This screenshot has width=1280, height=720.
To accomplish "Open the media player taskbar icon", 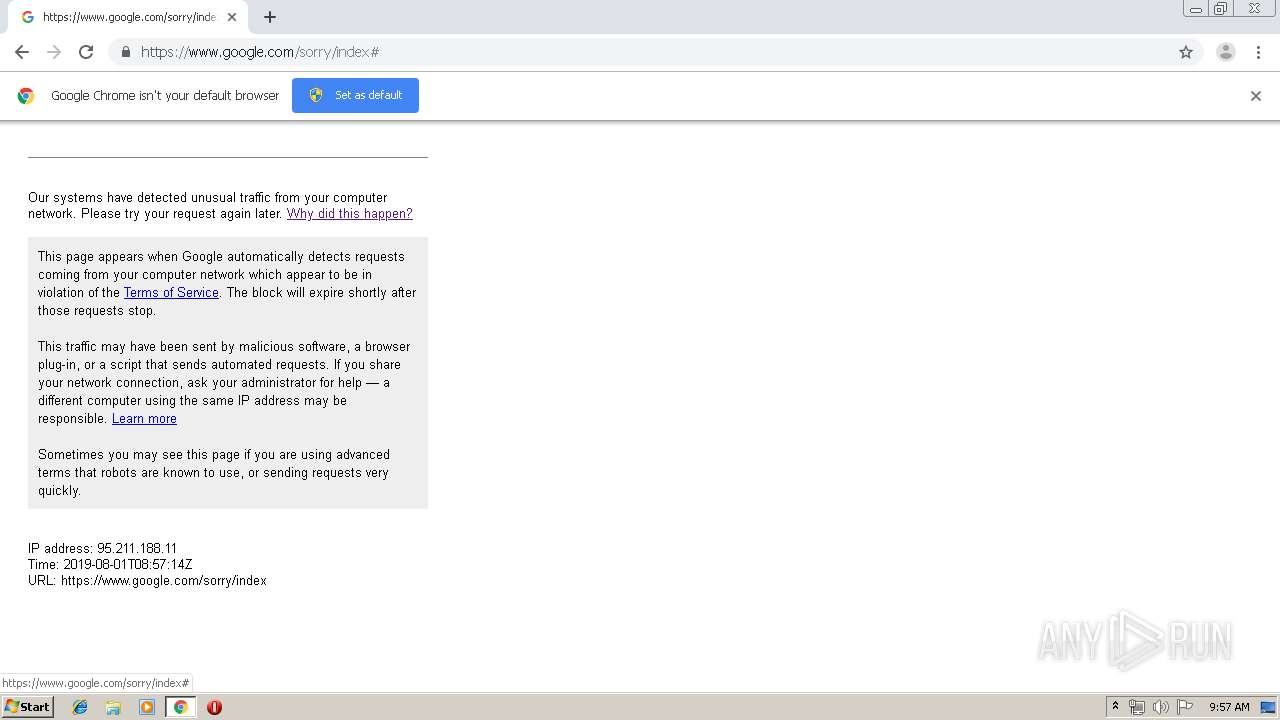I will (147, 707).
